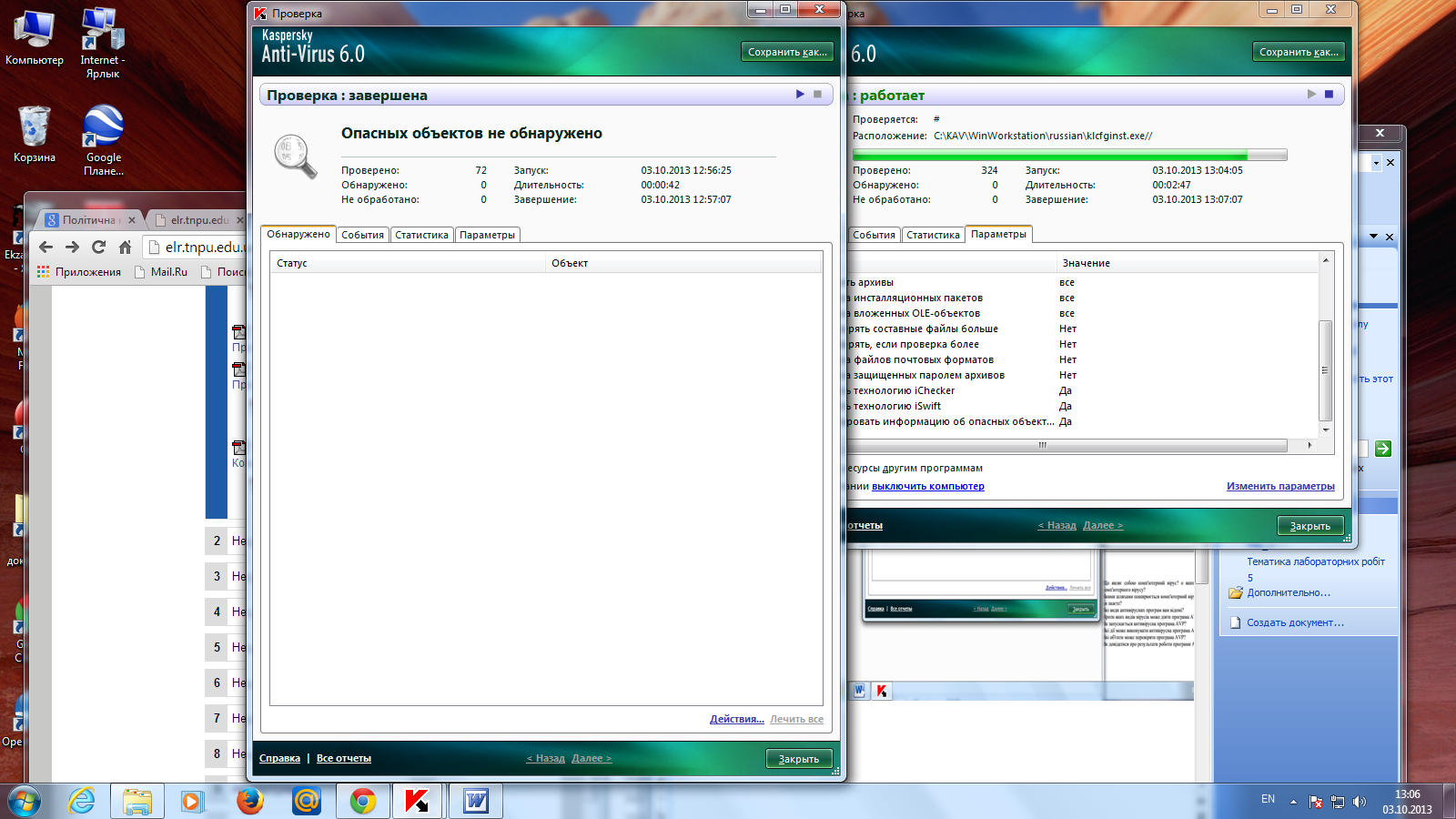Viewport: 1456px width, 819px height.
Task: Click the running scan progress bar
Action: [x=1070, y=155]
